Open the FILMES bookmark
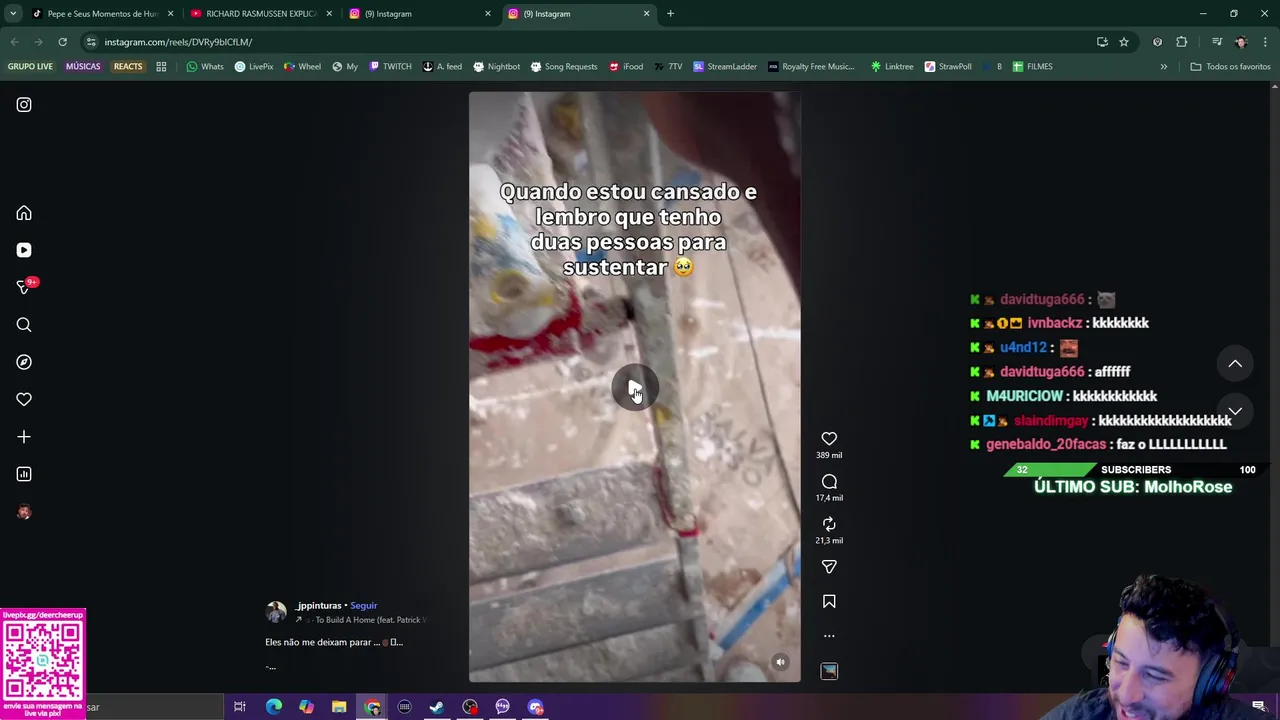 pyautogui.click(x=1032, y=67)
